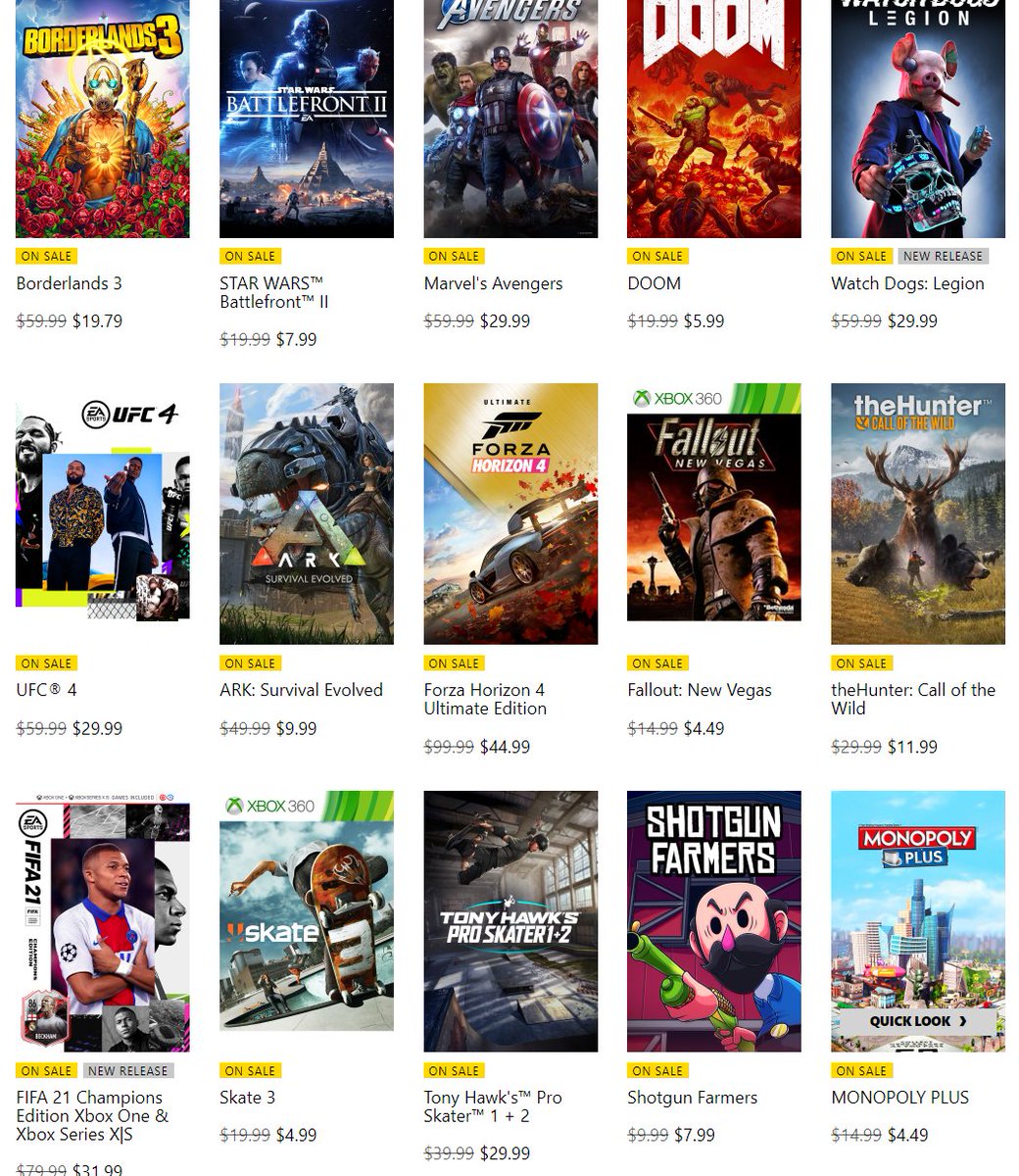The image size is (1019, 1176).
Task: Open theHunter: Call of the Wild title
Action: coord(913,699)
